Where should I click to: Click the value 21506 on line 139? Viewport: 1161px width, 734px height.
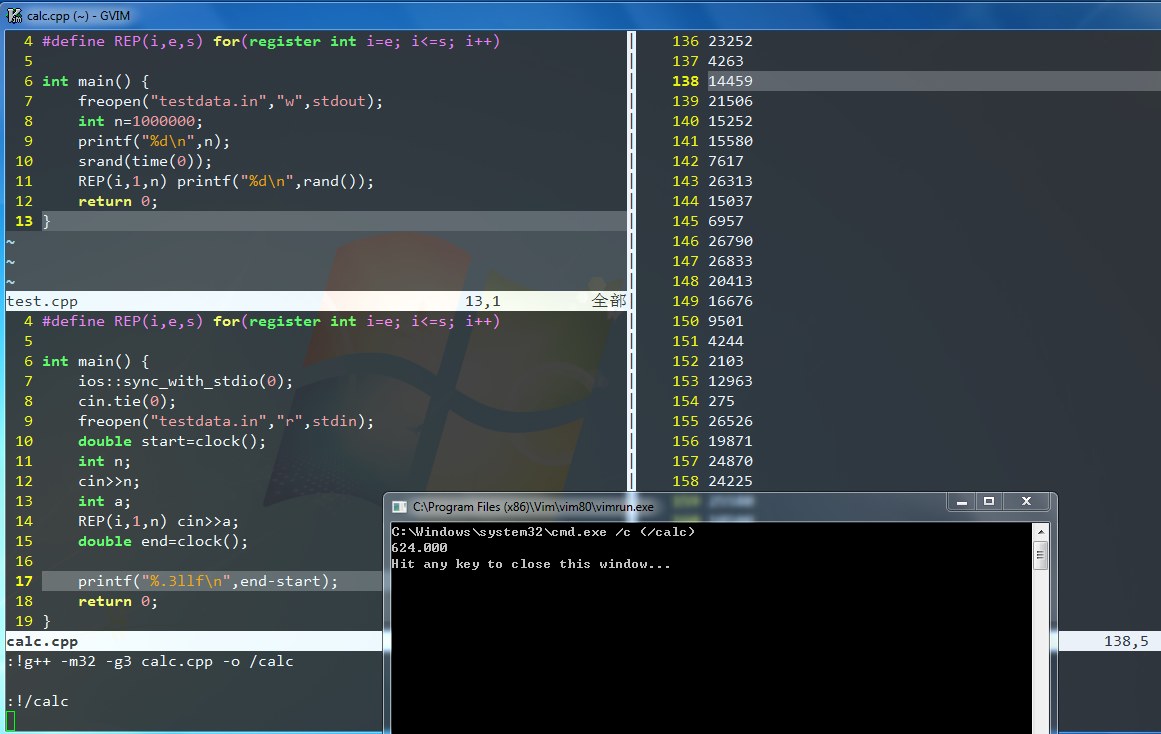coord(730,101)
